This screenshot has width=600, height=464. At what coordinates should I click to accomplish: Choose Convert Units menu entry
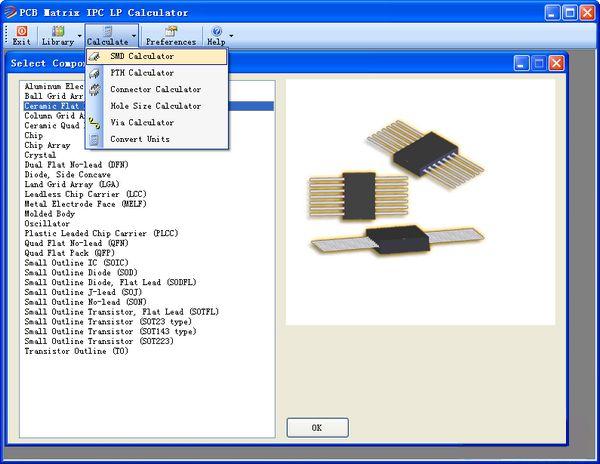pyautogui.click(x=157, y=139)
